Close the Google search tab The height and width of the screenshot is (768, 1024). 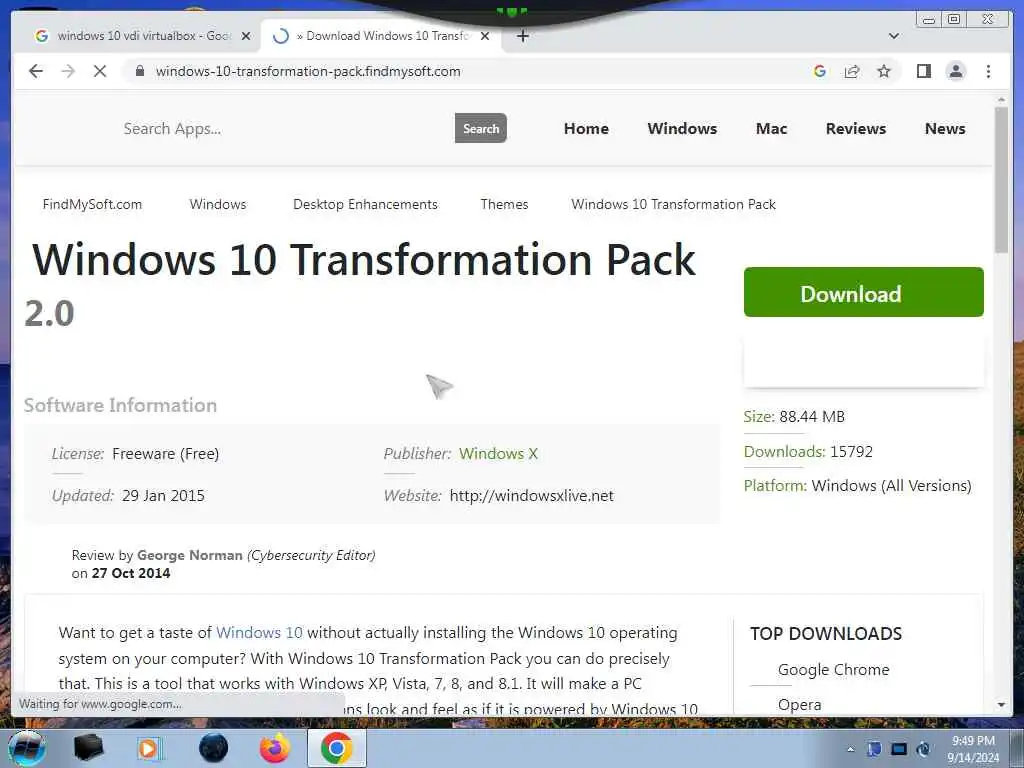[x=246, y=36]
